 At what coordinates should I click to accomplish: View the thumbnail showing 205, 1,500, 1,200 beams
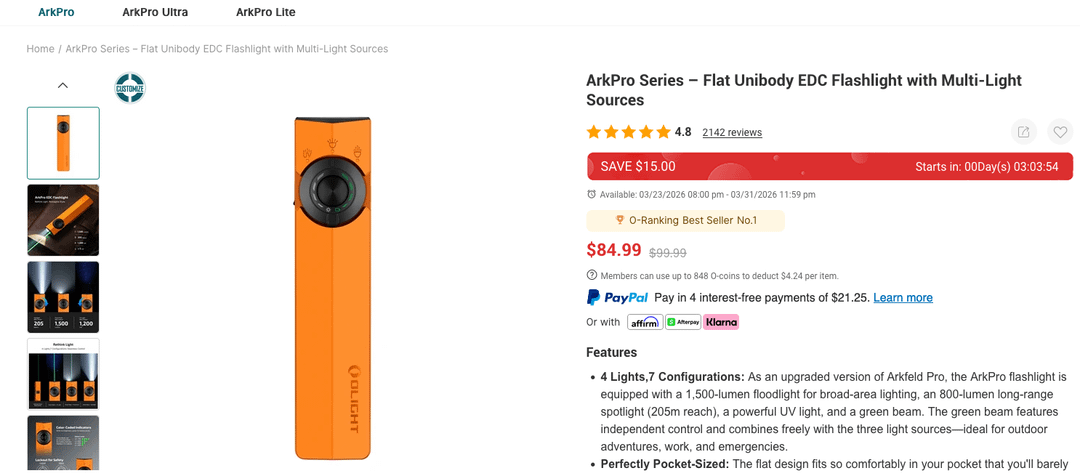pyautogui.click(x=63, y=297)
